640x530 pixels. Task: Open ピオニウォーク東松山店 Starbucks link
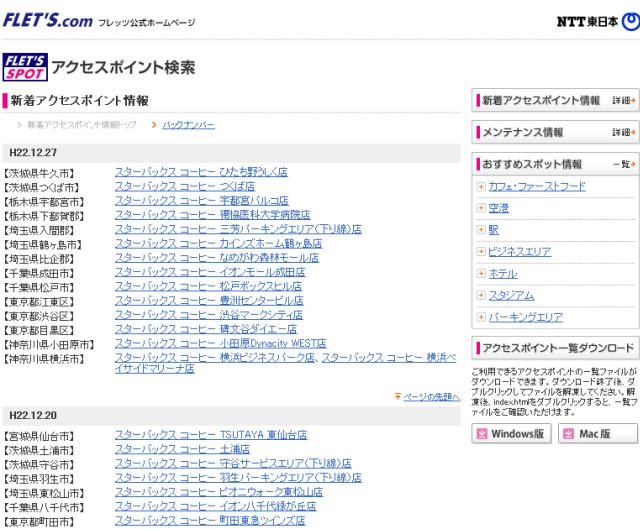(219, 492)
